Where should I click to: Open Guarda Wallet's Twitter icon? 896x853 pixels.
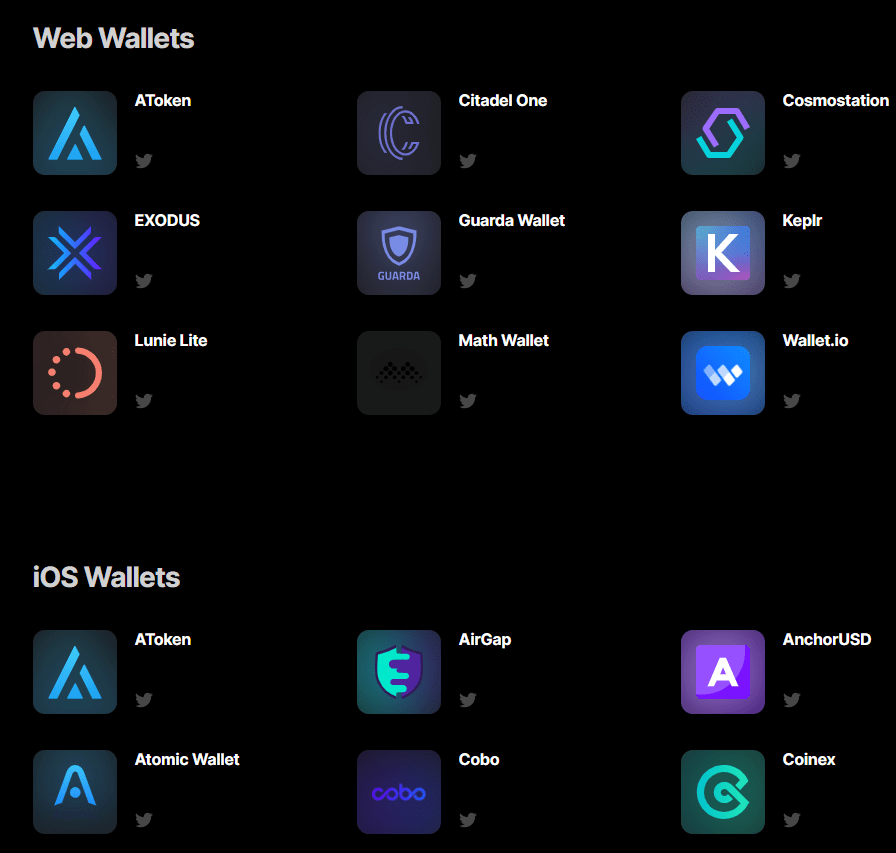468,281
